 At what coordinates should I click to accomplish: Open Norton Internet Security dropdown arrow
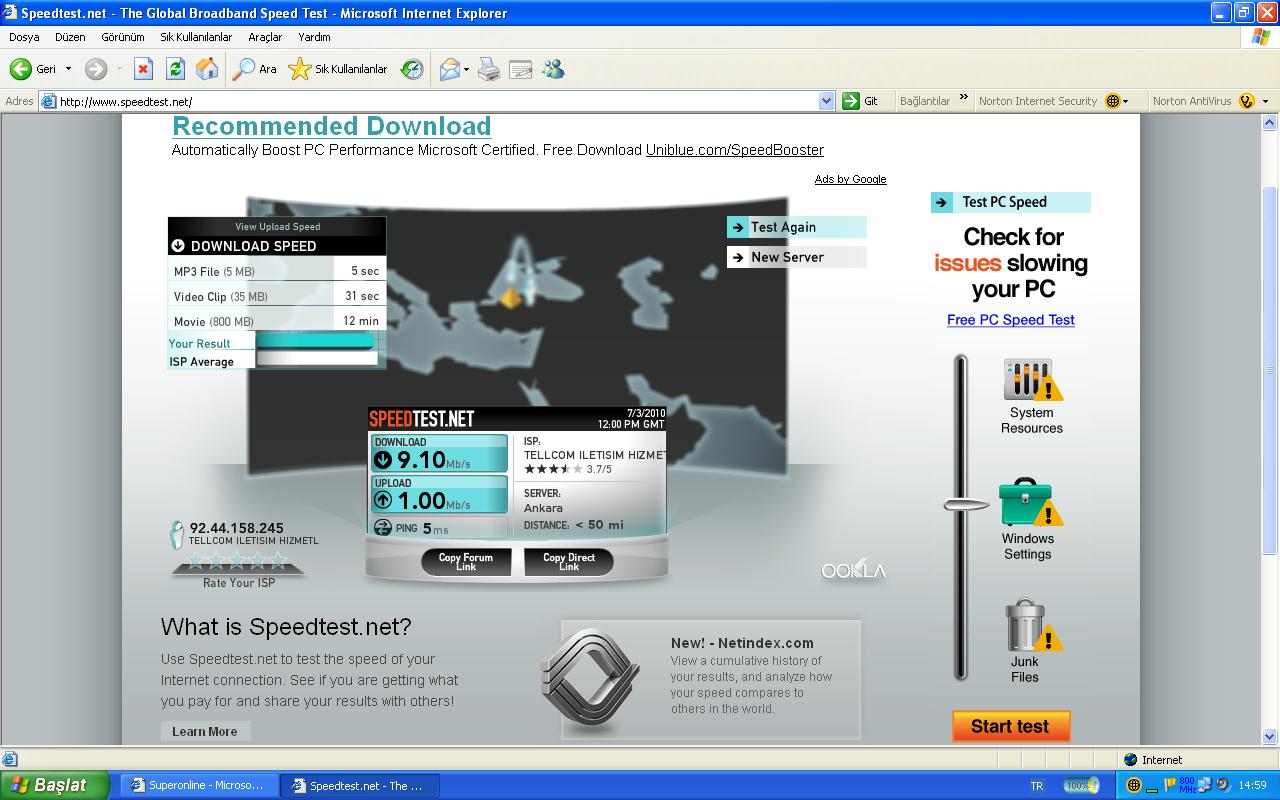click(1126, 101)
